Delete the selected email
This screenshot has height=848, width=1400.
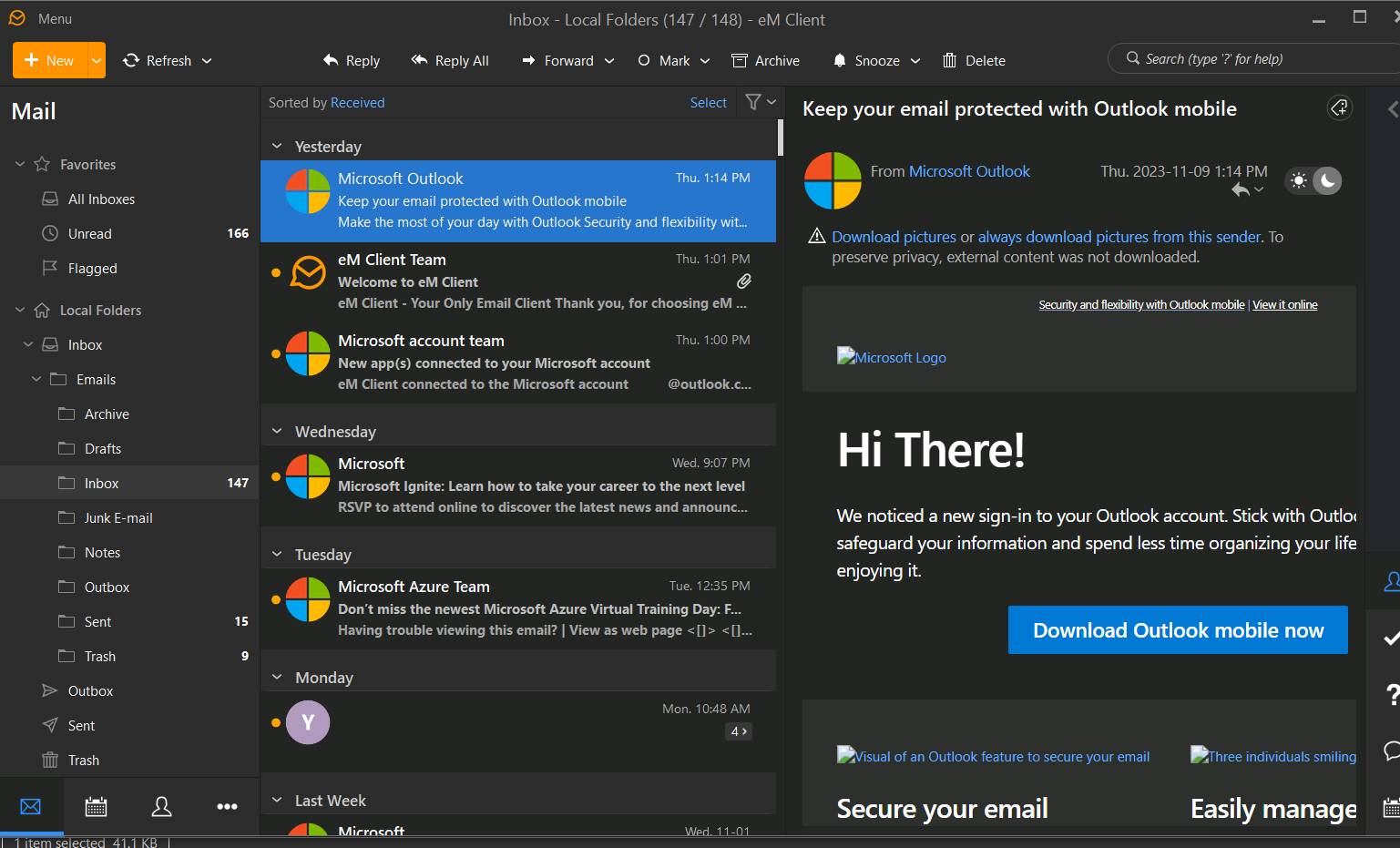tap(974, 60)
